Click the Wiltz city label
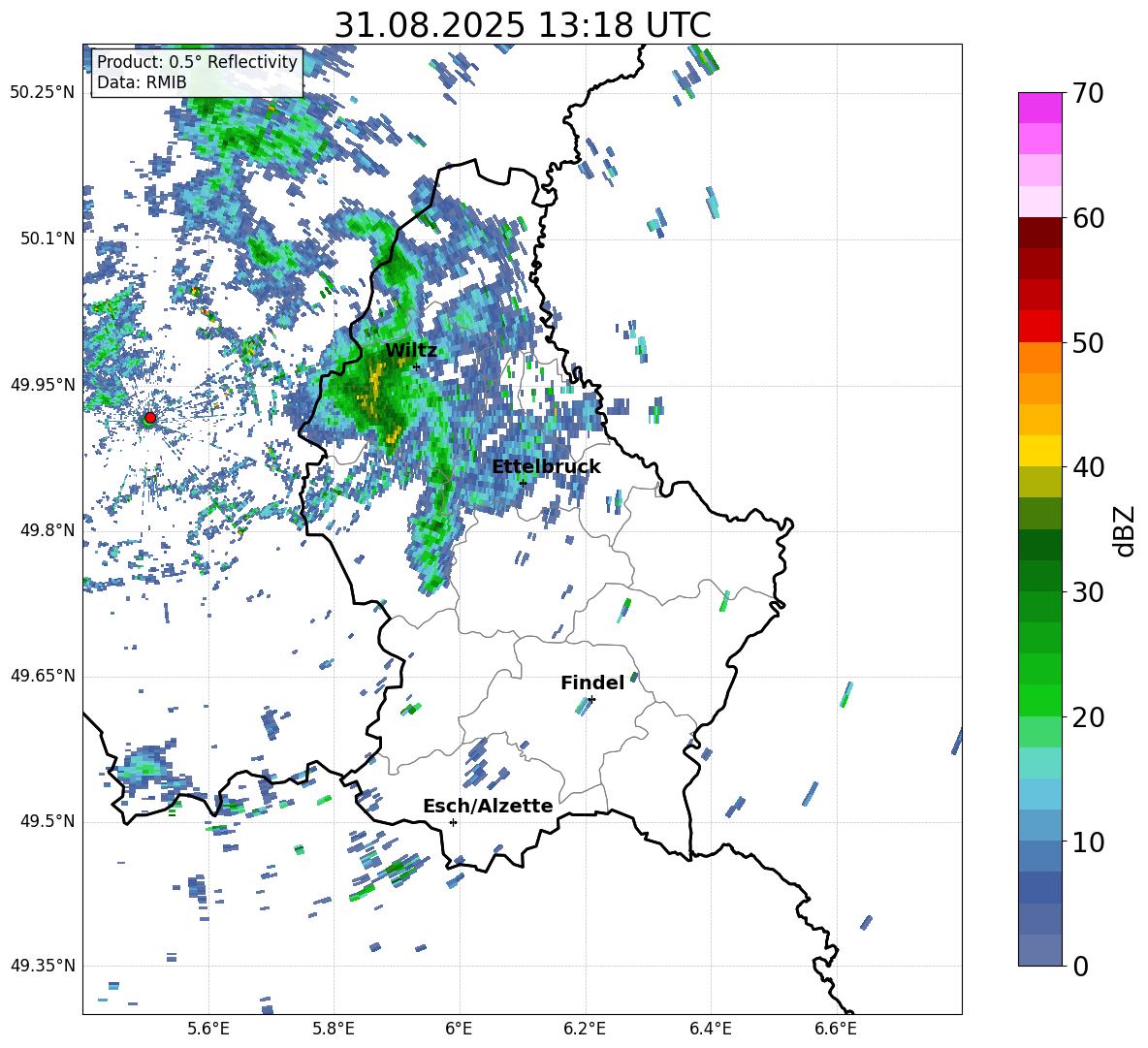1148x1048 pixels. tap(411, 351)
